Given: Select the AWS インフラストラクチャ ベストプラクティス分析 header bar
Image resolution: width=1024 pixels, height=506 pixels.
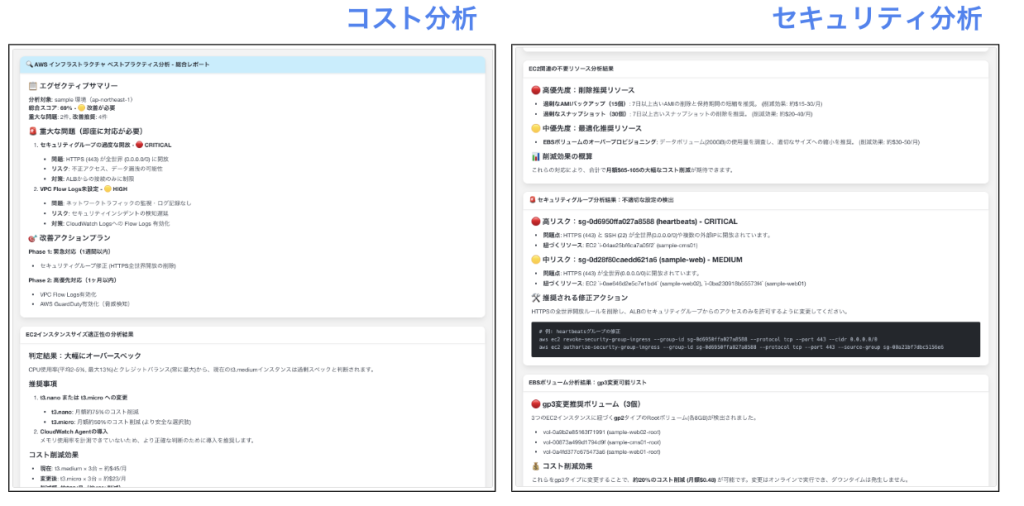Looking at the screenshot, I should [252, 65].
